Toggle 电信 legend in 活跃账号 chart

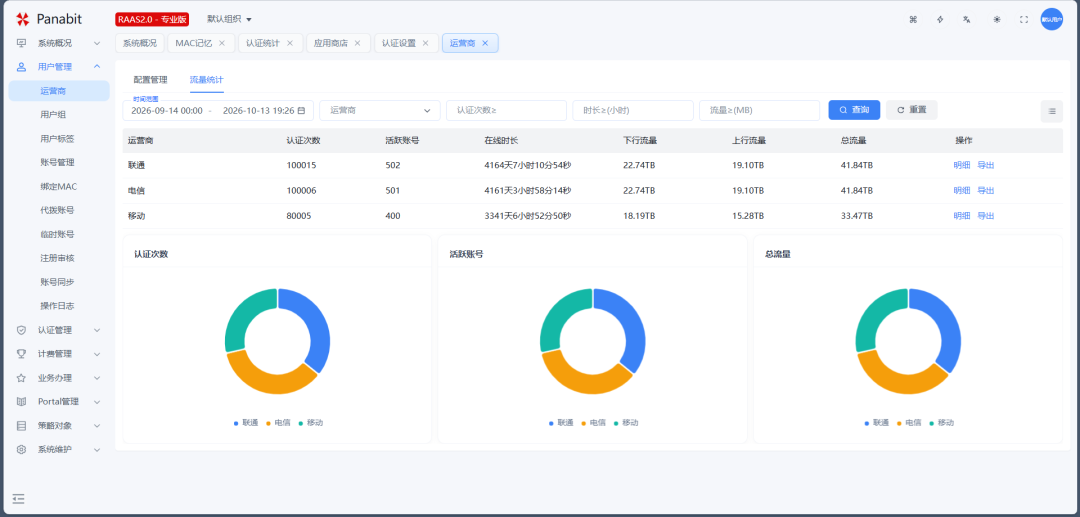pyautogui.click(x=594, y=423)
